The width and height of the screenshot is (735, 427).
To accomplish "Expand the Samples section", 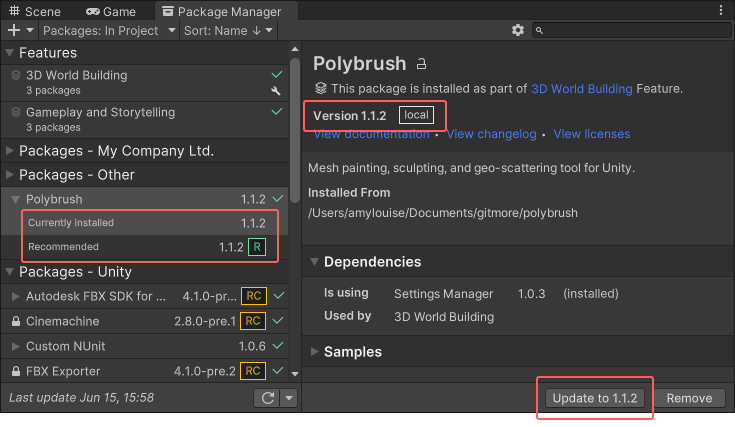I will pyautogui.click(x=316, y=352).
